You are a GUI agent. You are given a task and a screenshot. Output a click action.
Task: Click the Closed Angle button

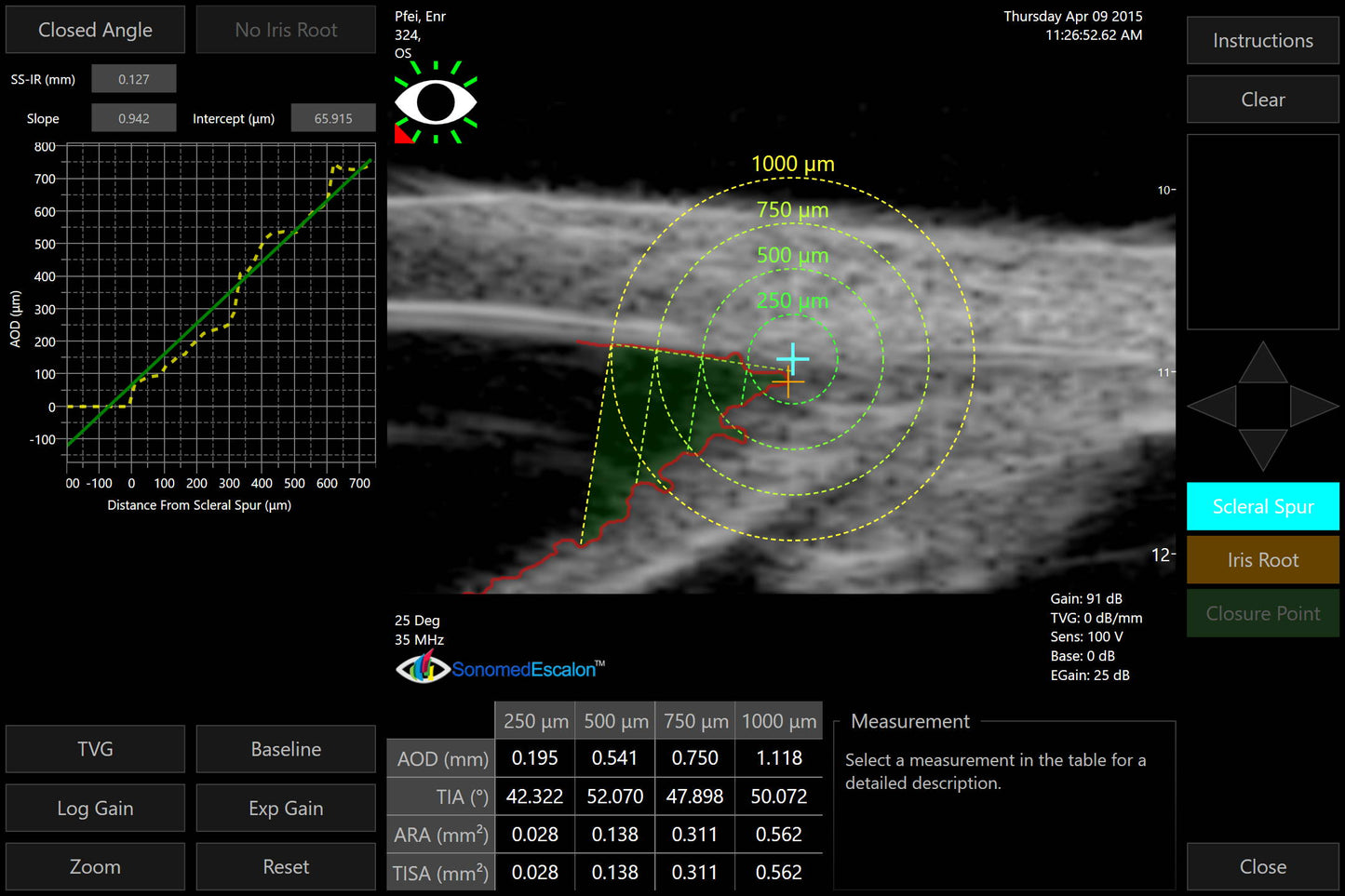pos(95,29)
